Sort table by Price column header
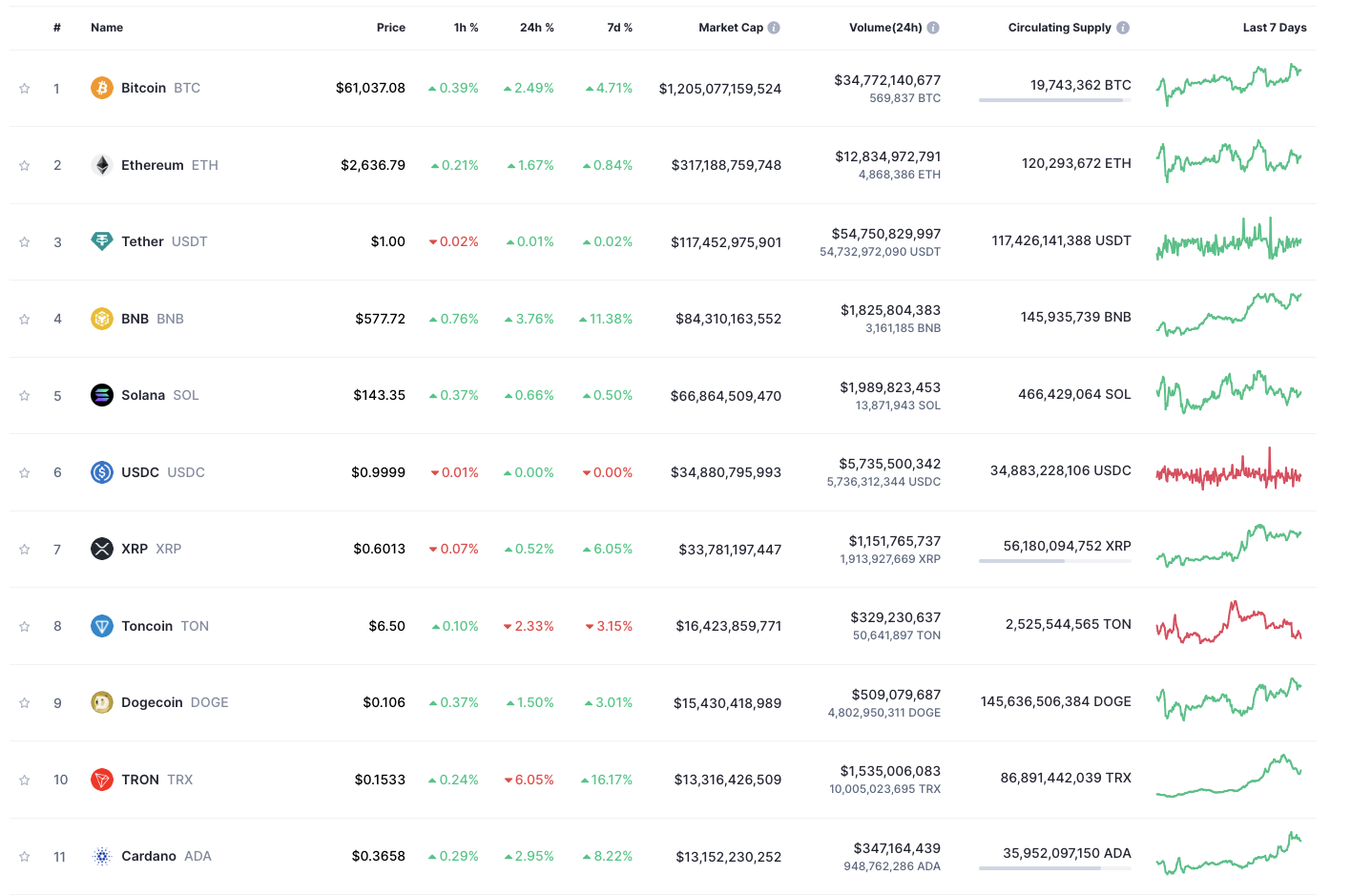This screenshot has width=1351, height=896. tap(391, 28)
